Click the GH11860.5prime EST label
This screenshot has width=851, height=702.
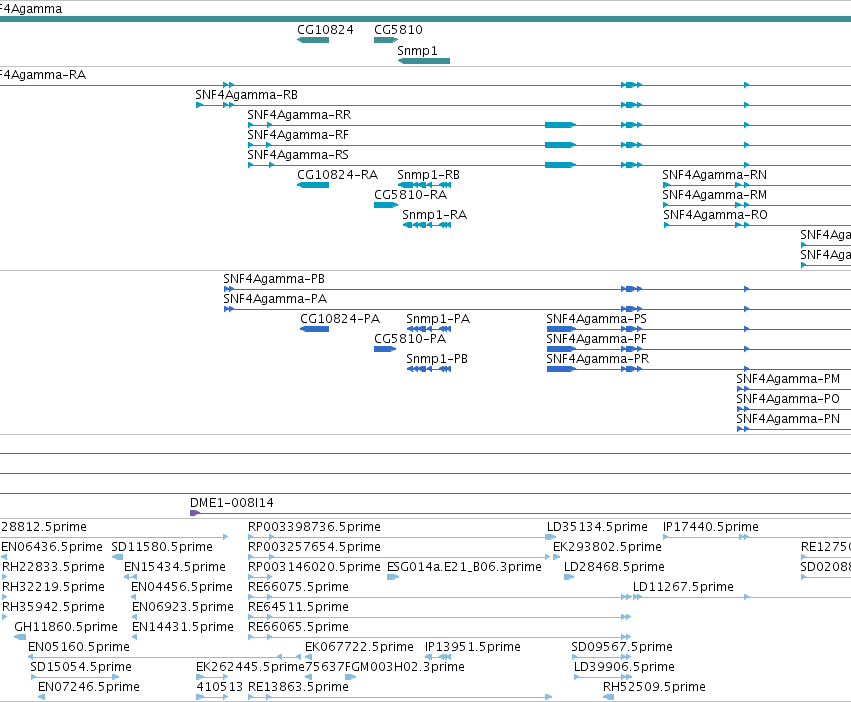coord(66,627)
